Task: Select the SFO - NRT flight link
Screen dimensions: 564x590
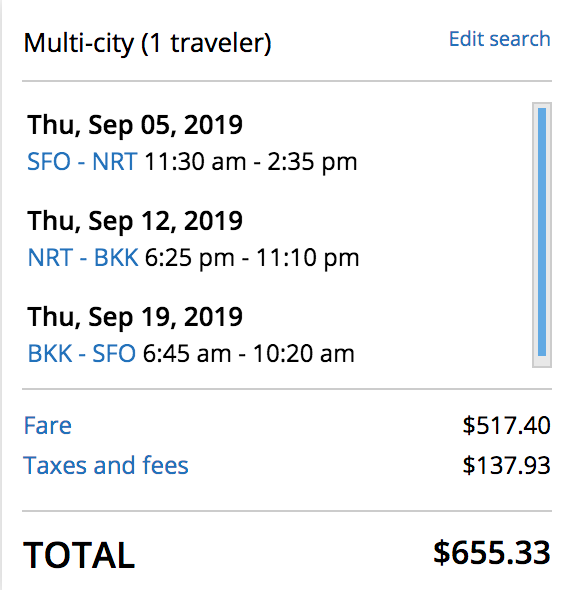Action: pyautogui.click(x=82, y=162)
